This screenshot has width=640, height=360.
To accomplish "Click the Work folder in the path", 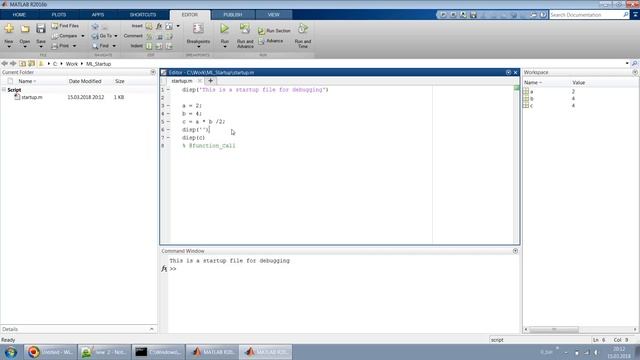I will pyautogui.click(x=72, y=64).
